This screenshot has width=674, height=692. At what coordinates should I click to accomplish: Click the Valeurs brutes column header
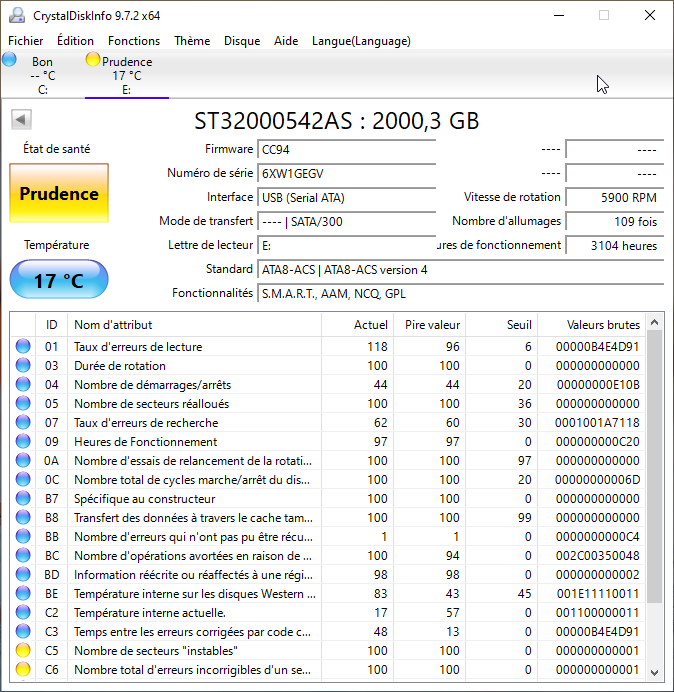pyautogui.click(x=591, y=325)
